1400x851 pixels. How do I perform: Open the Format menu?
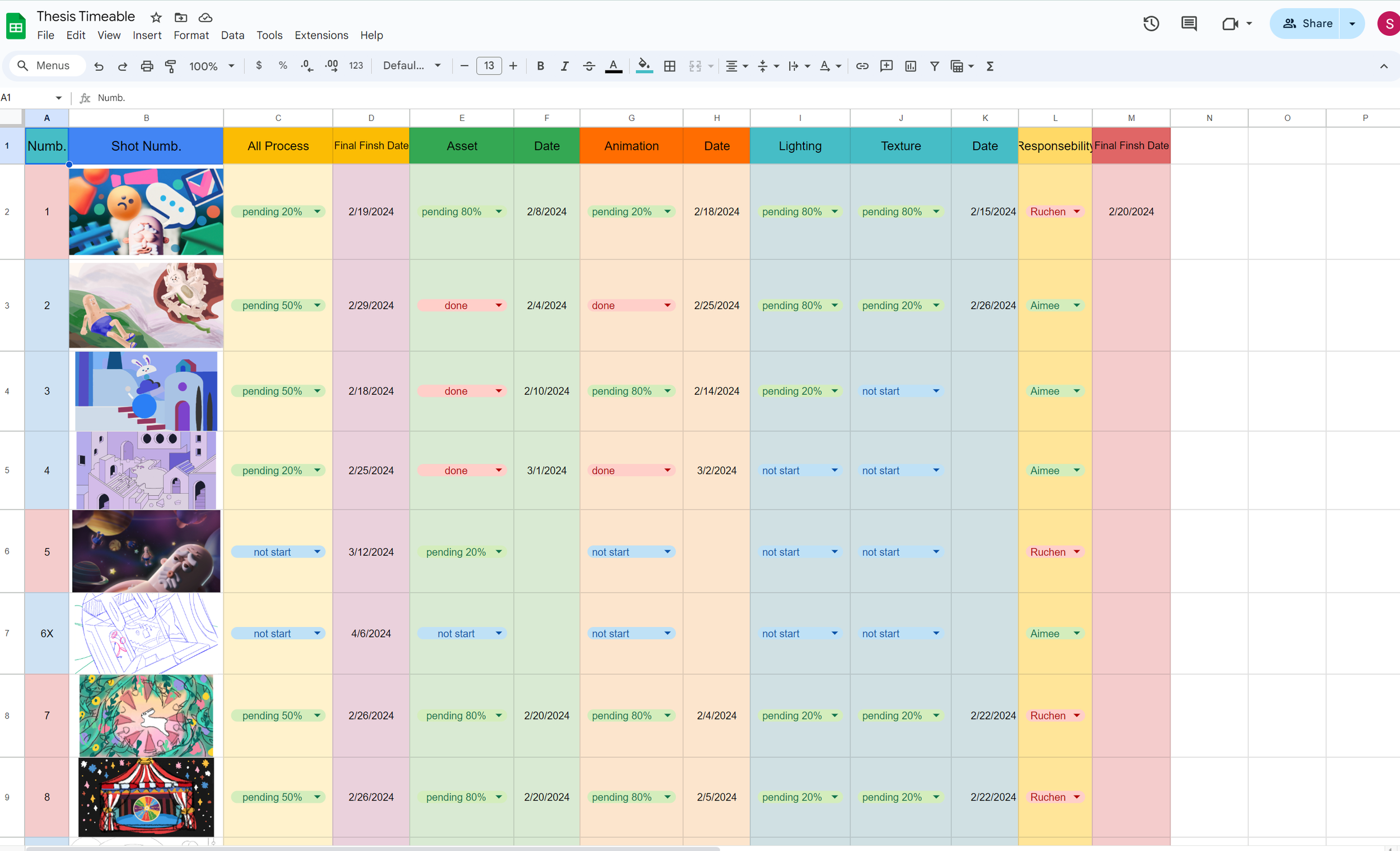point(191,35)
